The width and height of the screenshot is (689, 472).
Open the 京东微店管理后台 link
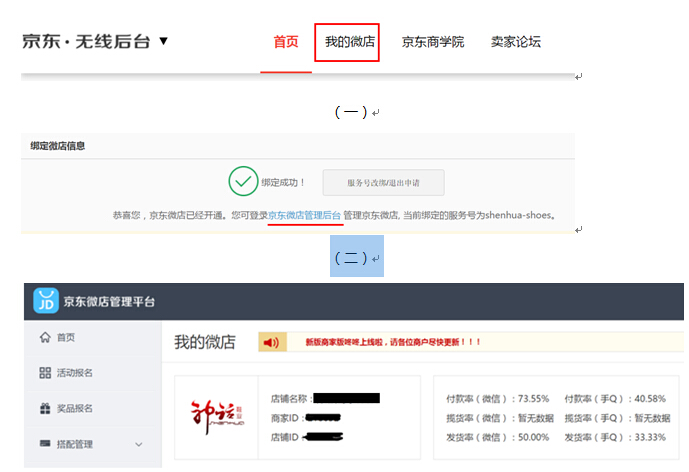pos(304,215)
